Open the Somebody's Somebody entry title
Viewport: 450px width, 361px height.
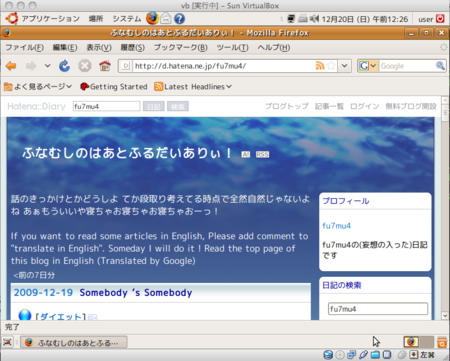136,293
